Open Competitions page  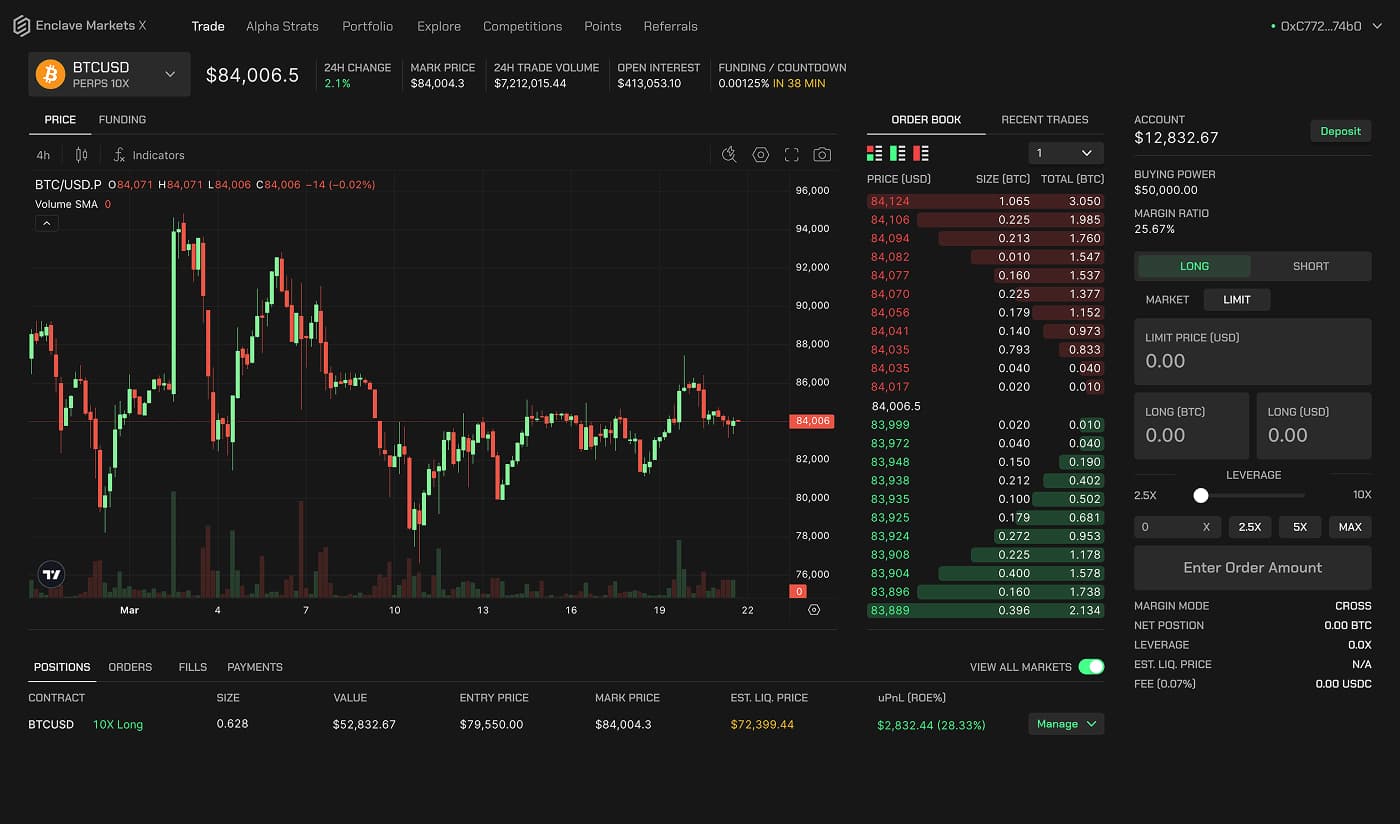[522, 26]
